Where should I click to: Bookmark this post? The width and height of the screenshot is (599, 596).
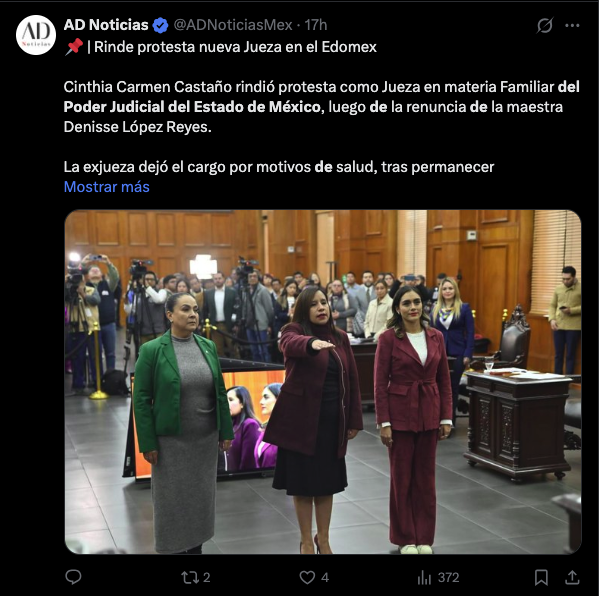point(541,577)
